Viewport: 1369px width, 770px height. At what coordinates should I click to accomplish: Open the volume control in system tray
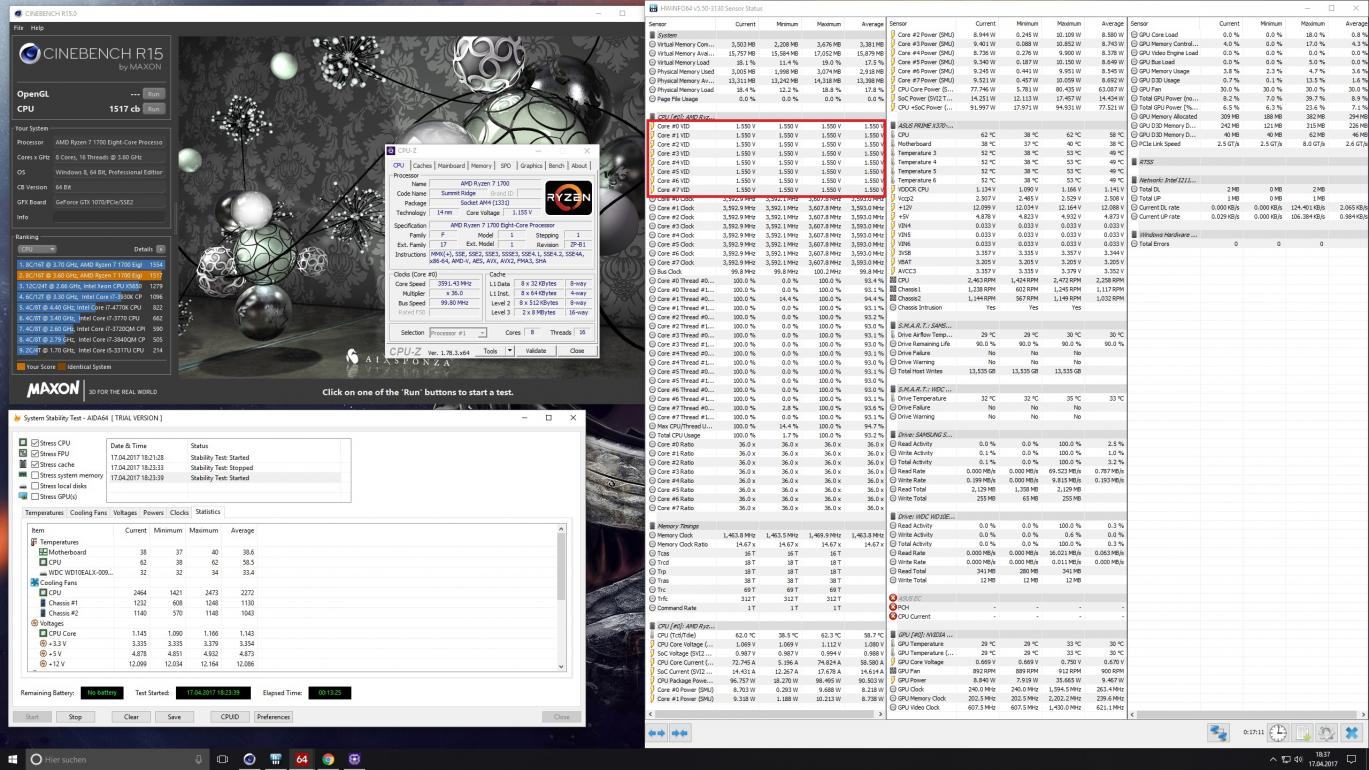(1298, 759)
